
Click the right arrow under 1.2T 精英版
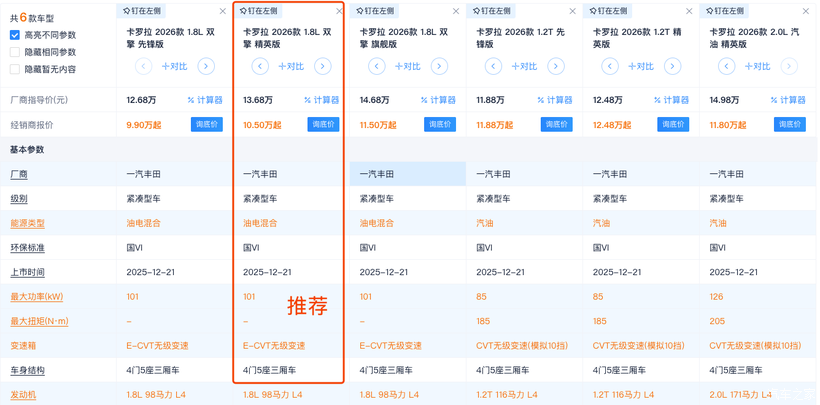coord(672,66)
